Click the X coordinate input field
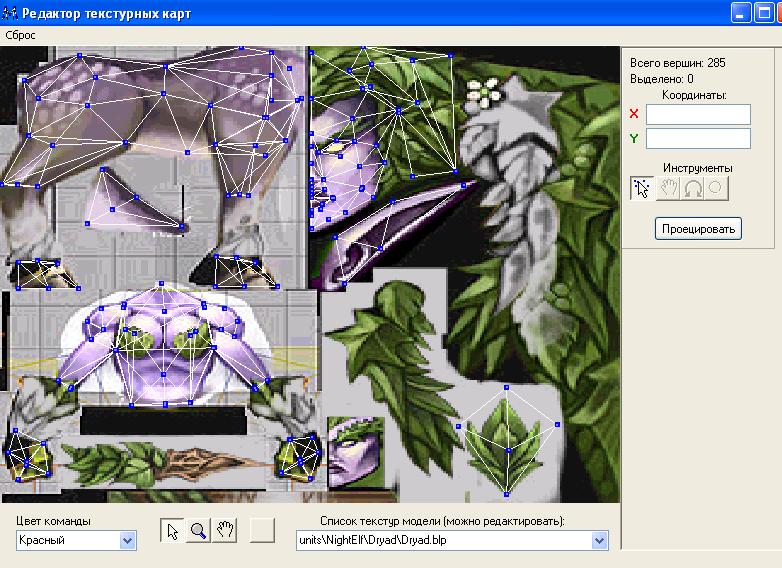Screen dimensions: 782x568 tap(698, 114)
